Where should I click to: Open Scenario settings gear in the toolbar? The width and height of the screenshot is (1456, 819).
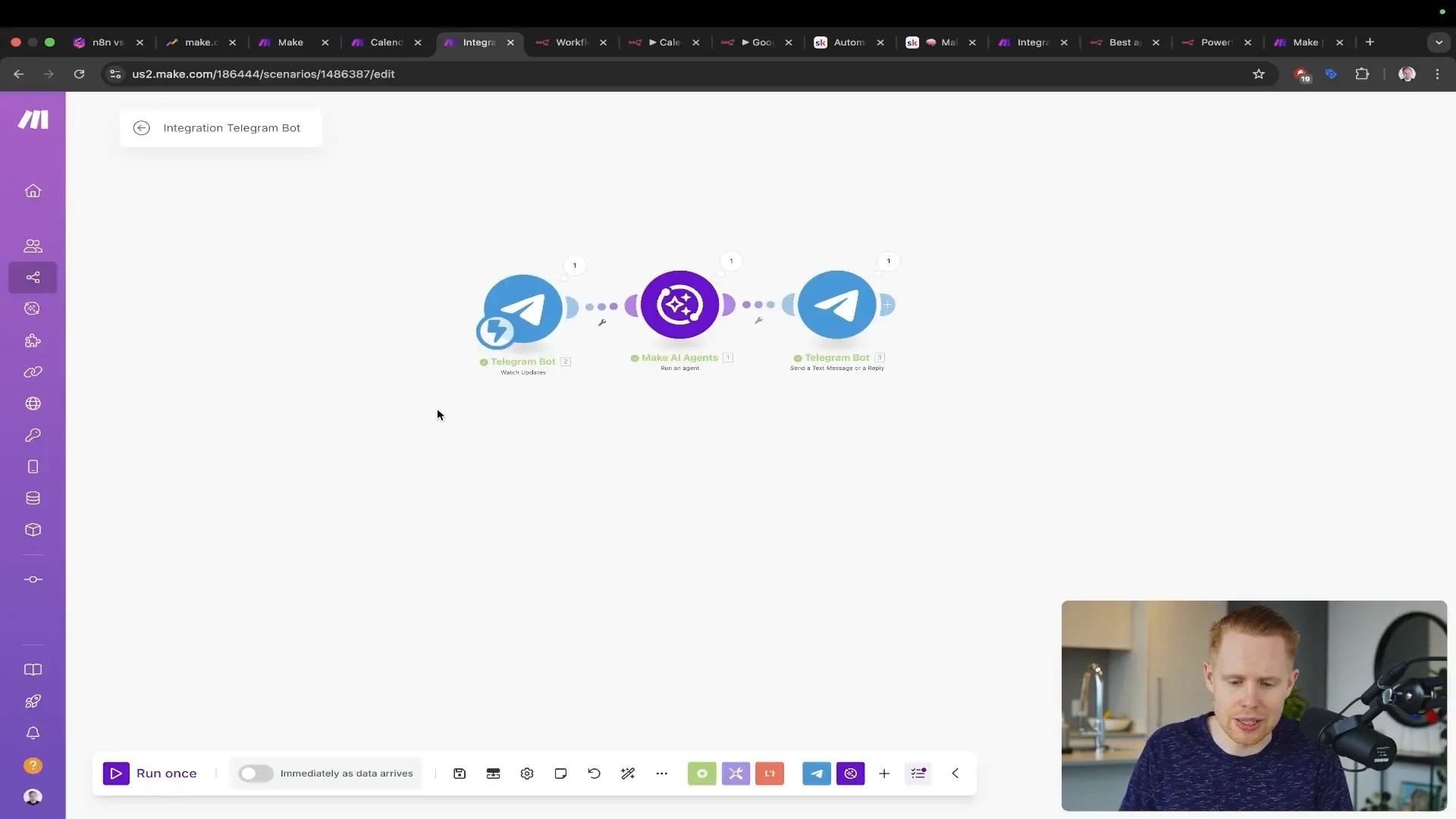click(527, 773)
